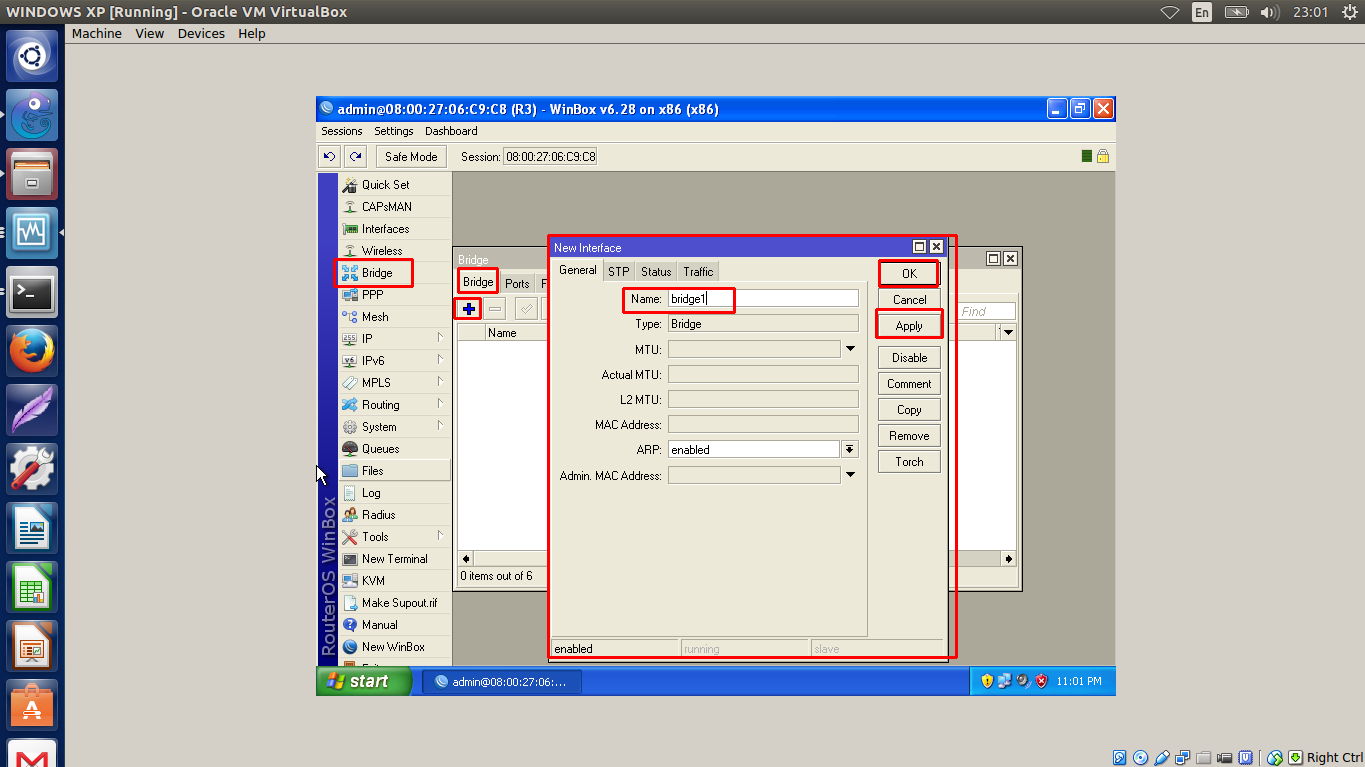Open PPP in the WinBox sidebar
1365x767 pixels.
pyautogui.click(x=372, y=295)
